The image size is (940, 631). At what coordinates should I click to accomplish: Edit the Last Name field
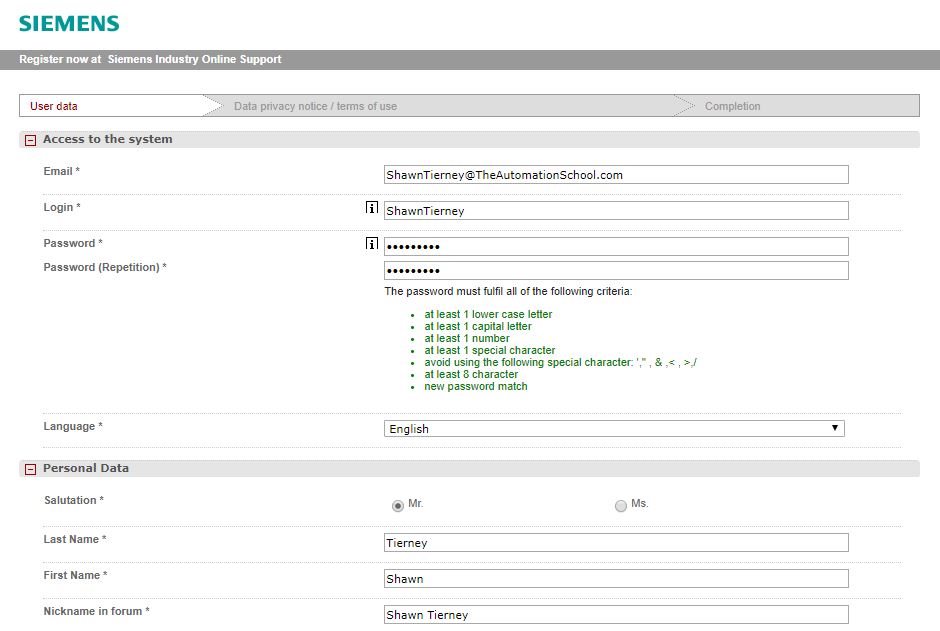[616, 543]
